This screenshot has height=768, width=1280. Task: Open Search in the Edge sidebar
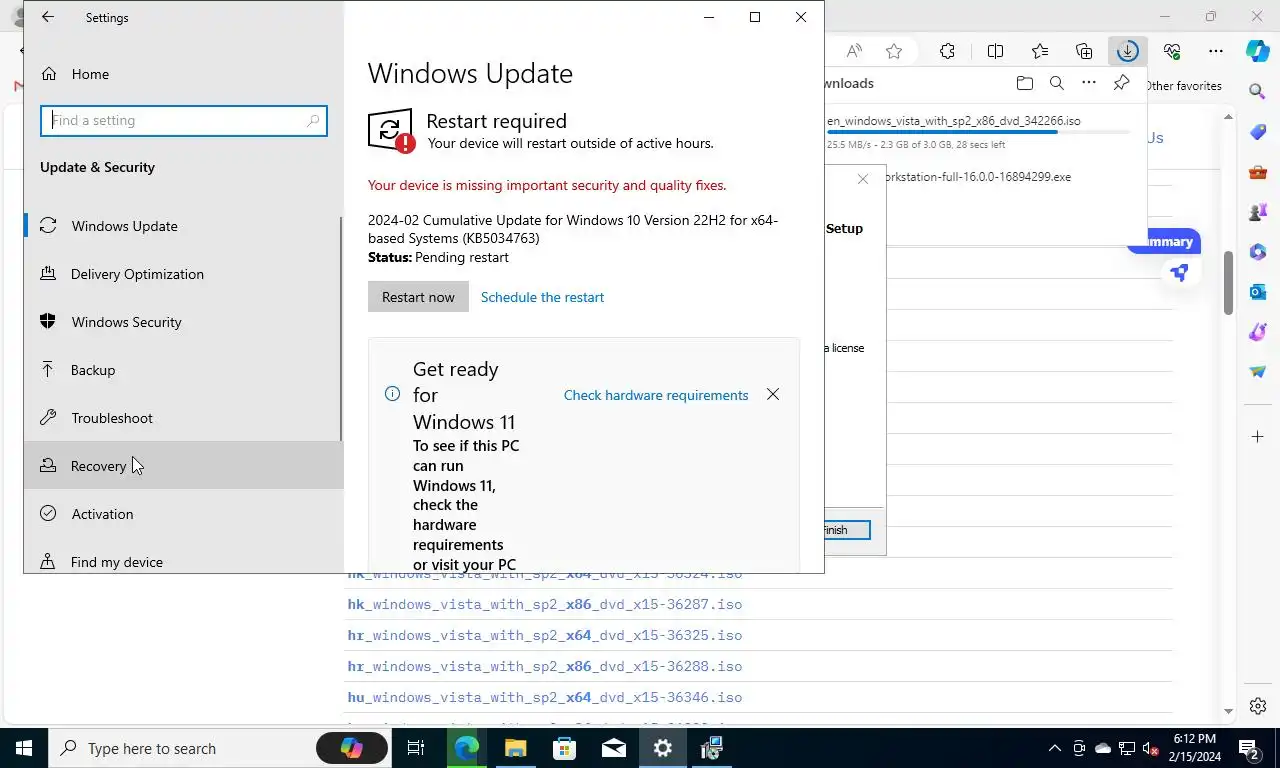(1258, 92)
